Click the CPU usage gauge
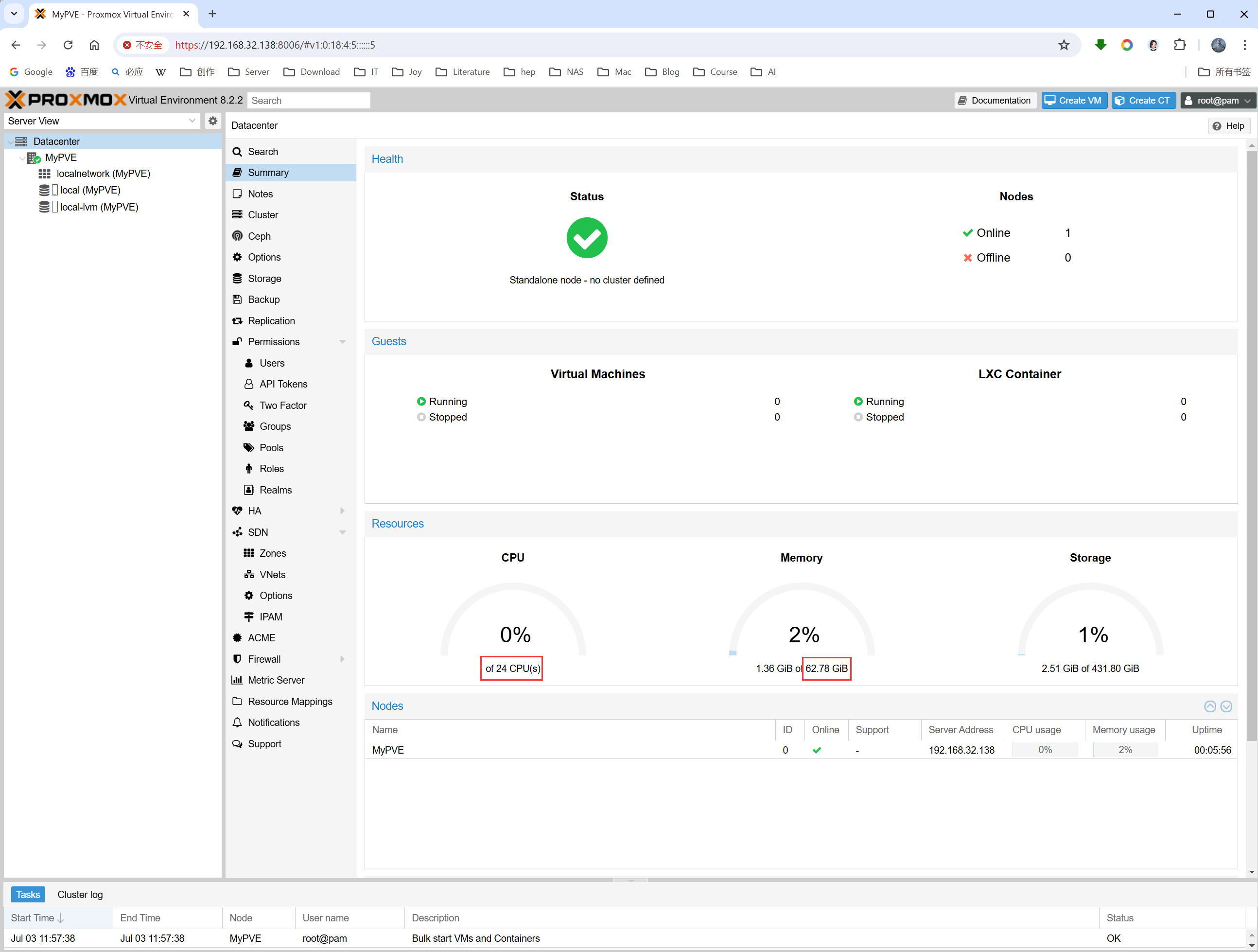 click(513, 620)
